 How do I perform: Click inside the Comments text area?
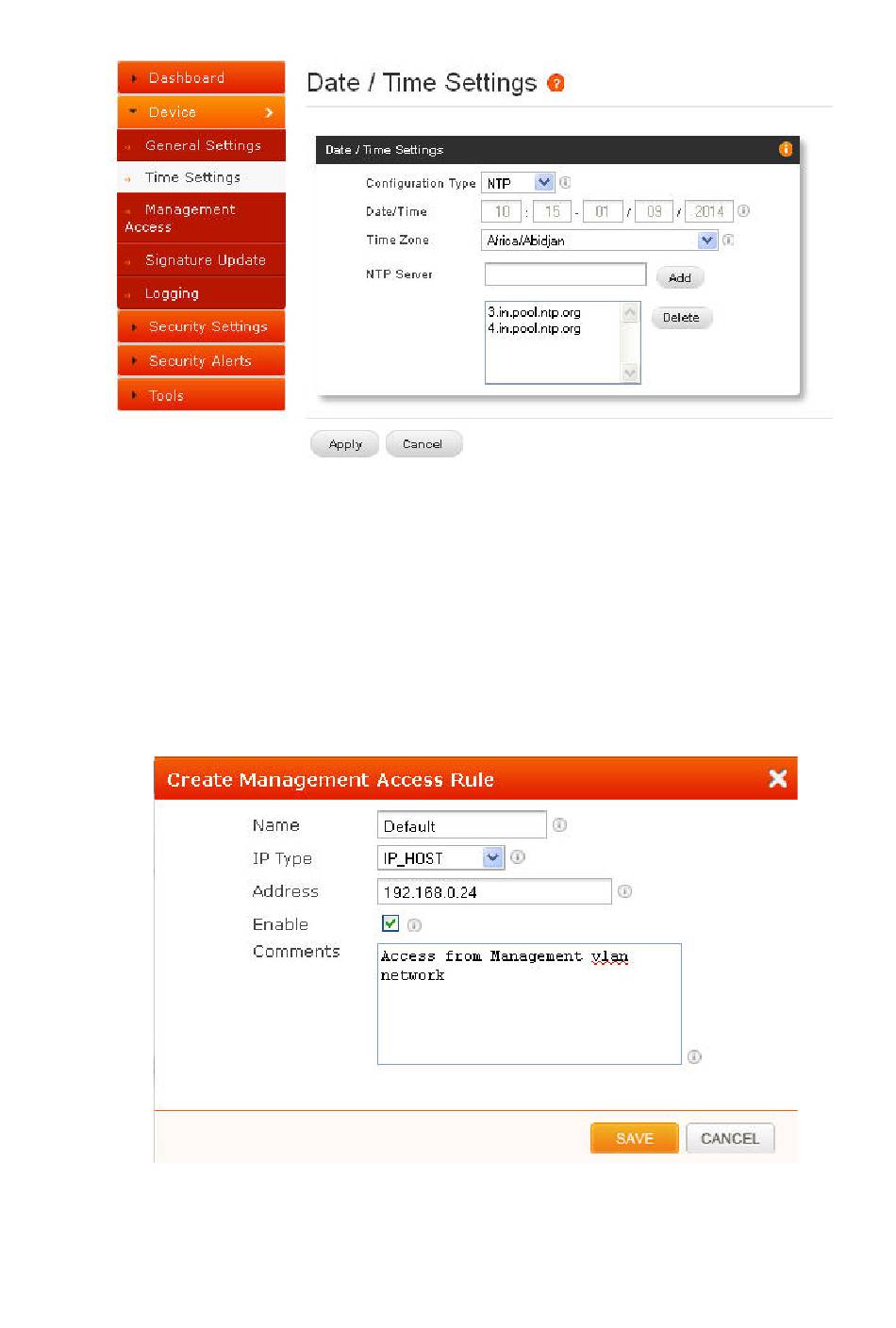coord(529,1004)
